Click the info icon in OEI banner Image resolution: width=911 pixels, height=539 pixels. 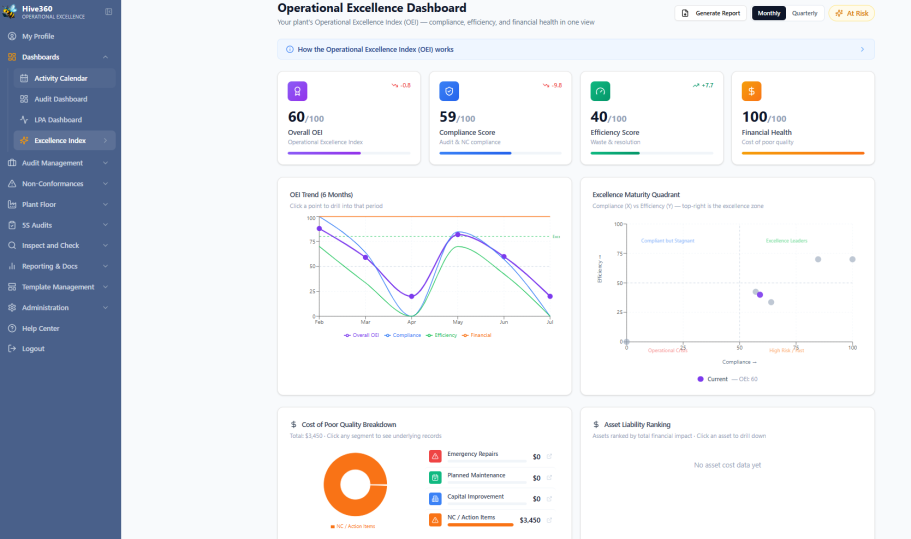tap(290, 49)
